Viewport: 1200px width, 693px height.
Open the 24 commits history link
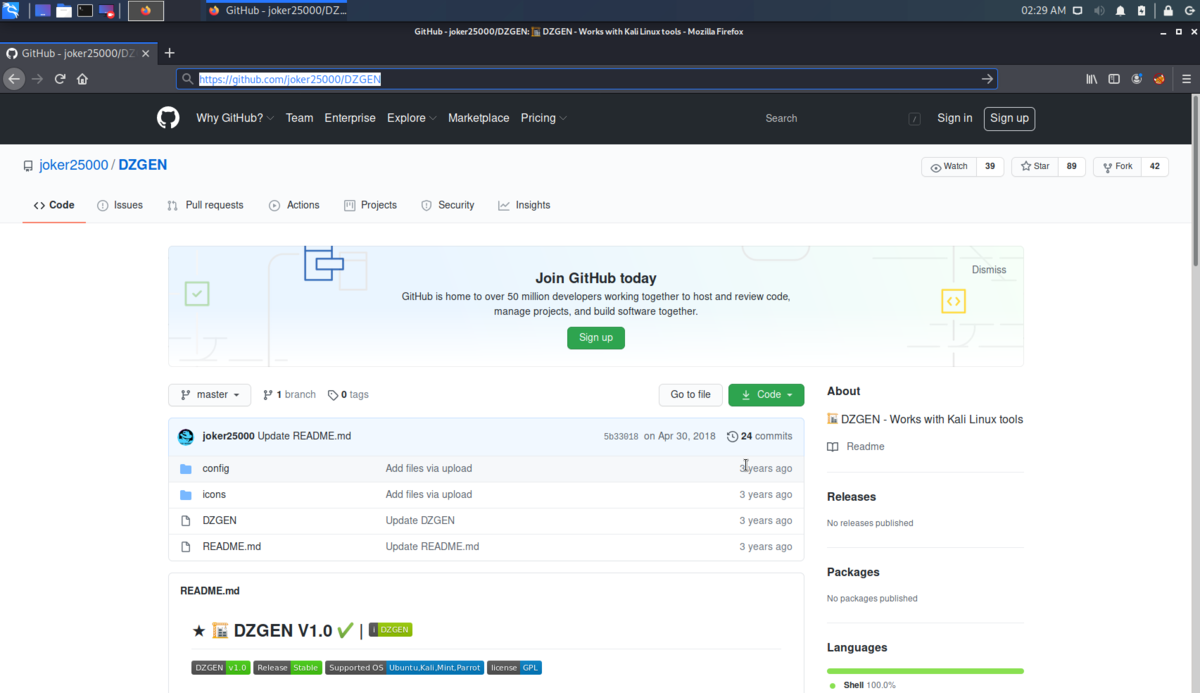pos(759,436)
